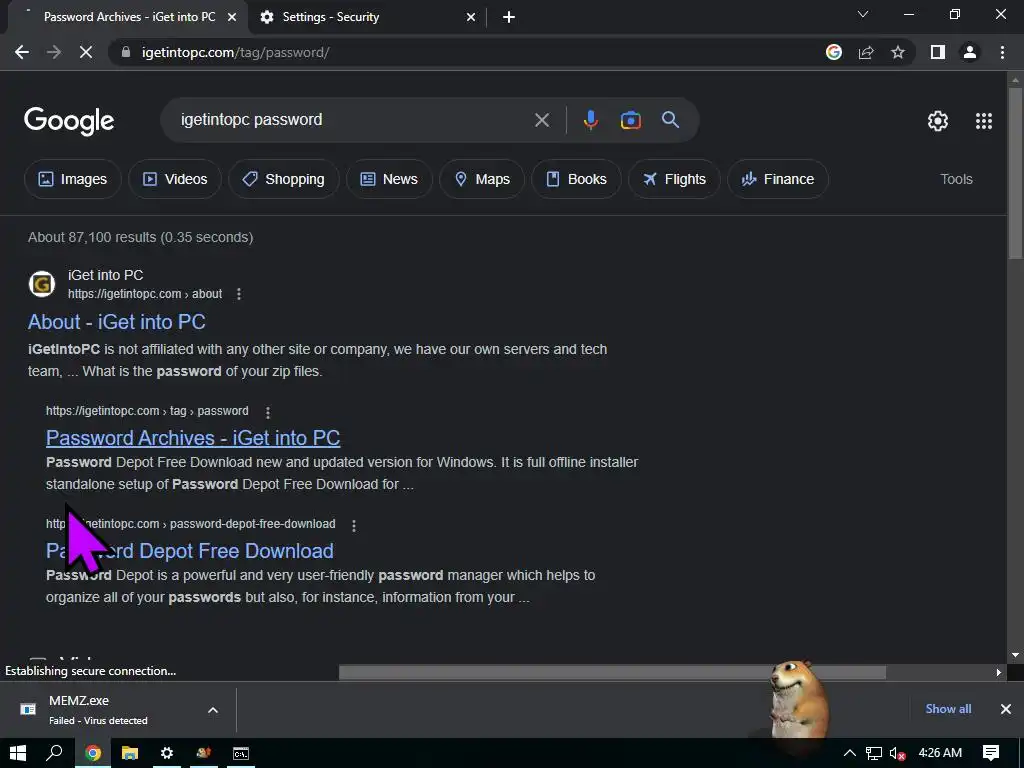Filter results by Maps
The height and width of the screenshot is (768, 1024).
482,179
